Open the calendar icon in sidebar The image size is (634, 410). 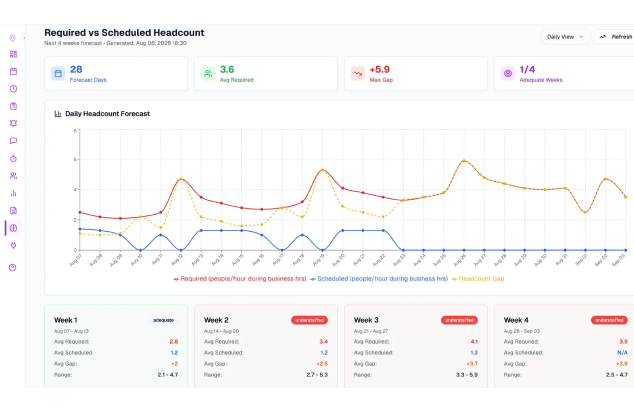pyautogui.click(x=13, y=72)
